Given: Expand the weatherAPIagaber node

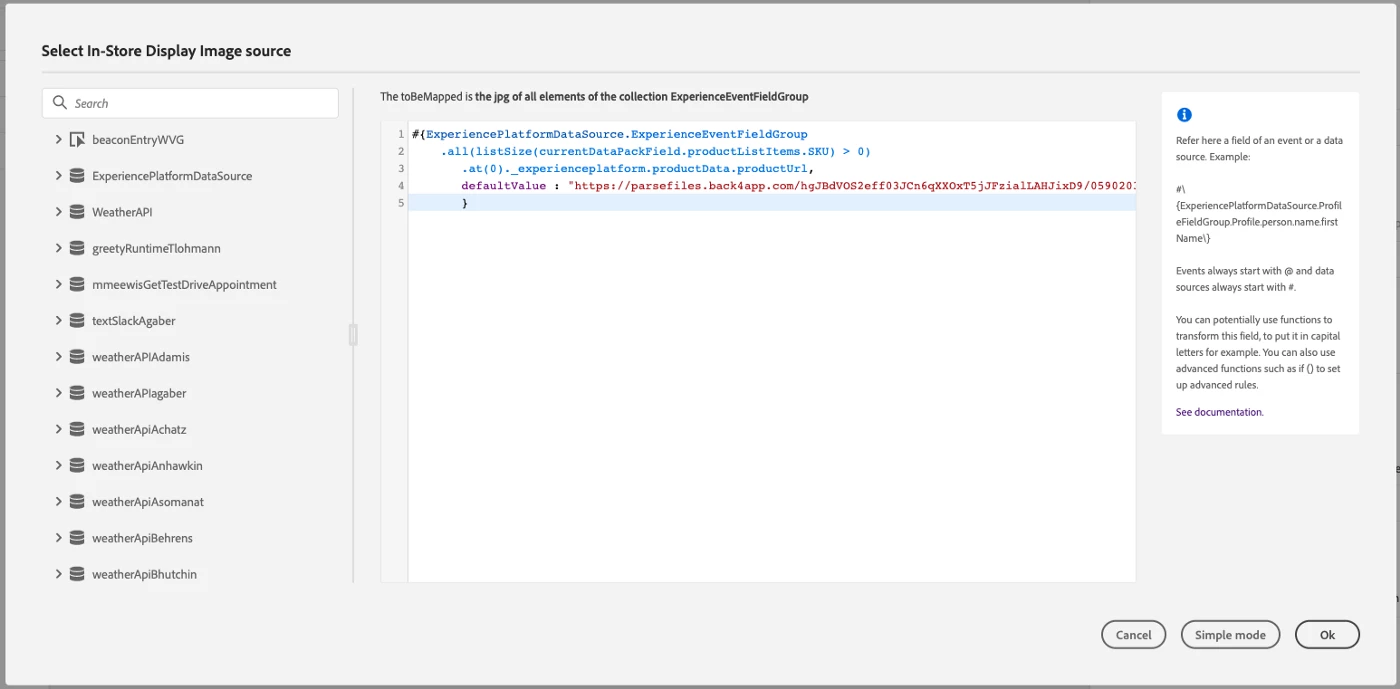Looking at the screenshot, I should pos(59,393).
